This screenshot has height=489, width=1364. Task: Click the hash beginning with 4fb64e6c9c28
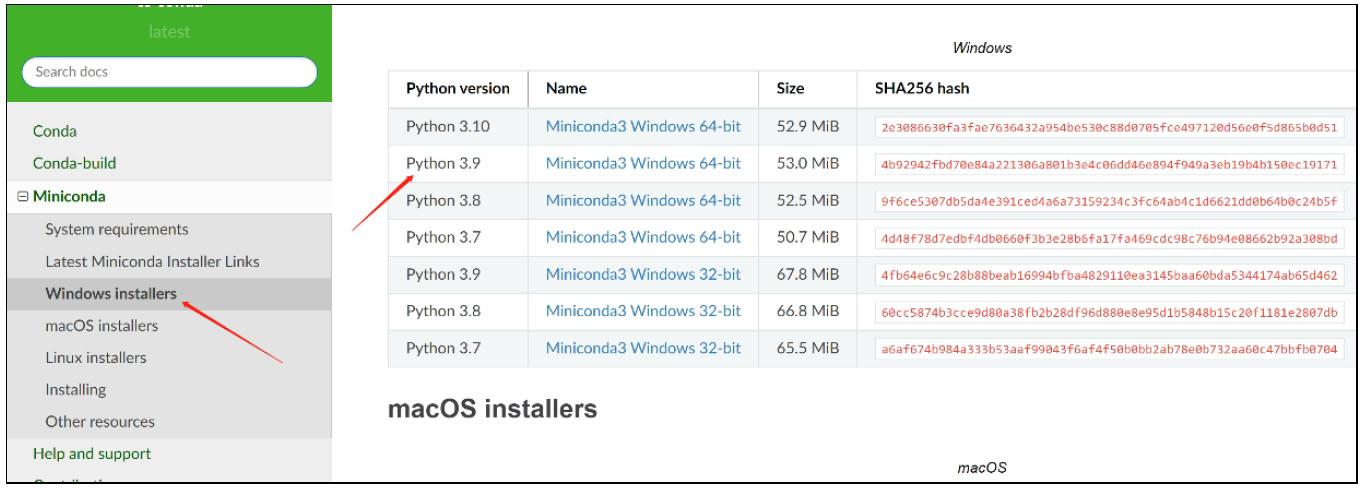tap(1109, 275)
